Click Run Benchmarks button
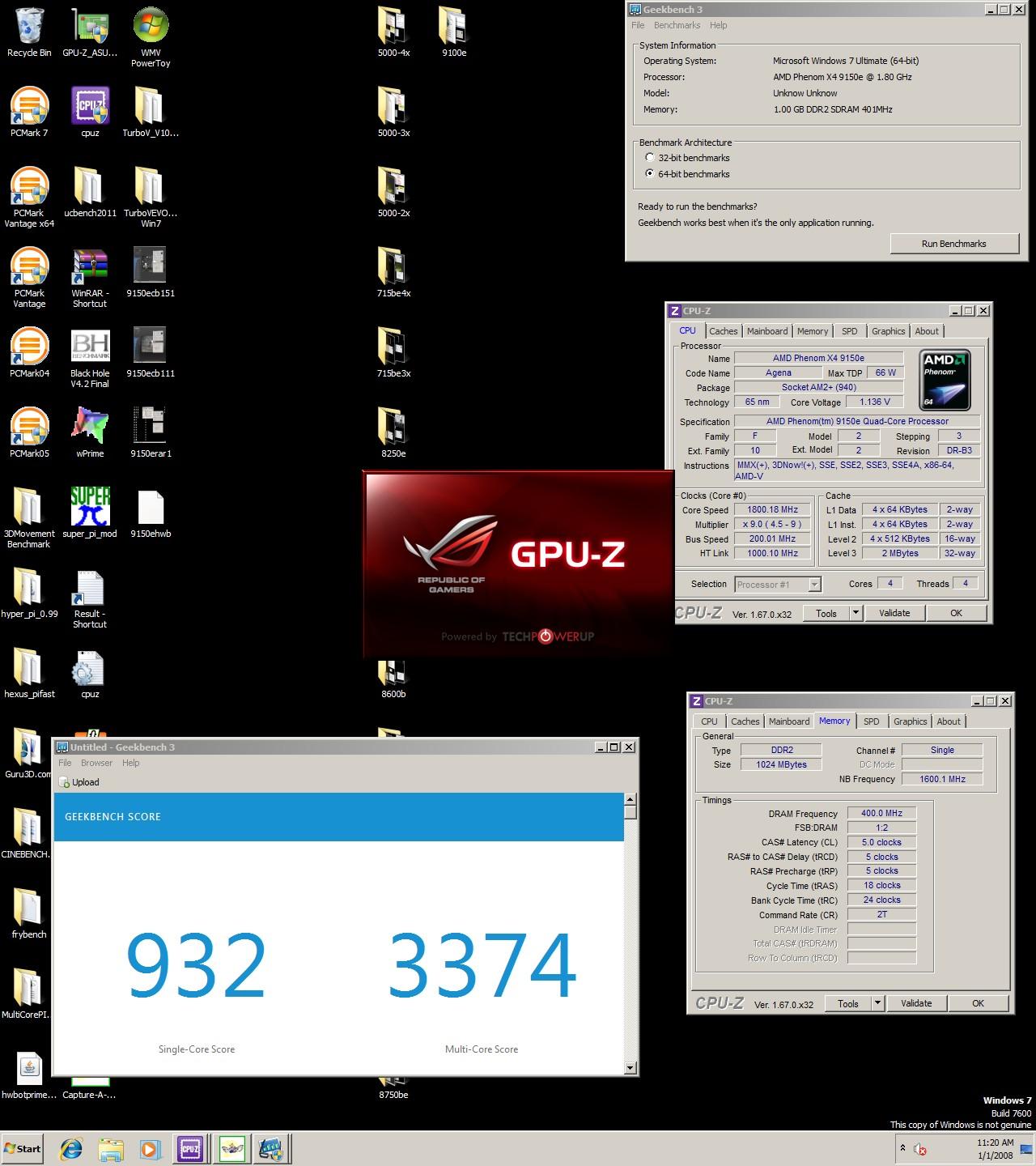1036x1166 pixels. (954, 244)
